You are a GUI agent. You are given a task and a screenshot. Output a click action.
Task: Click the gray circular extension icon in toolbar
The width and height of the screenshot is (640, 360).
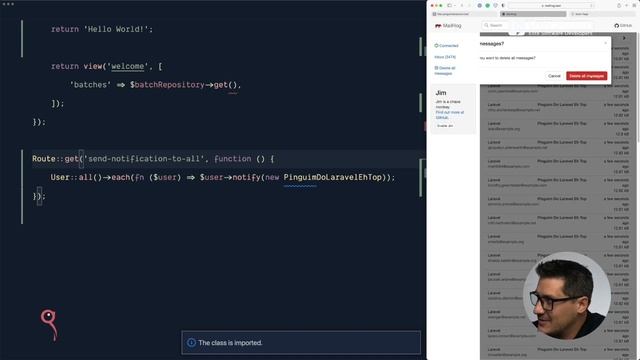tap(480, 6)
